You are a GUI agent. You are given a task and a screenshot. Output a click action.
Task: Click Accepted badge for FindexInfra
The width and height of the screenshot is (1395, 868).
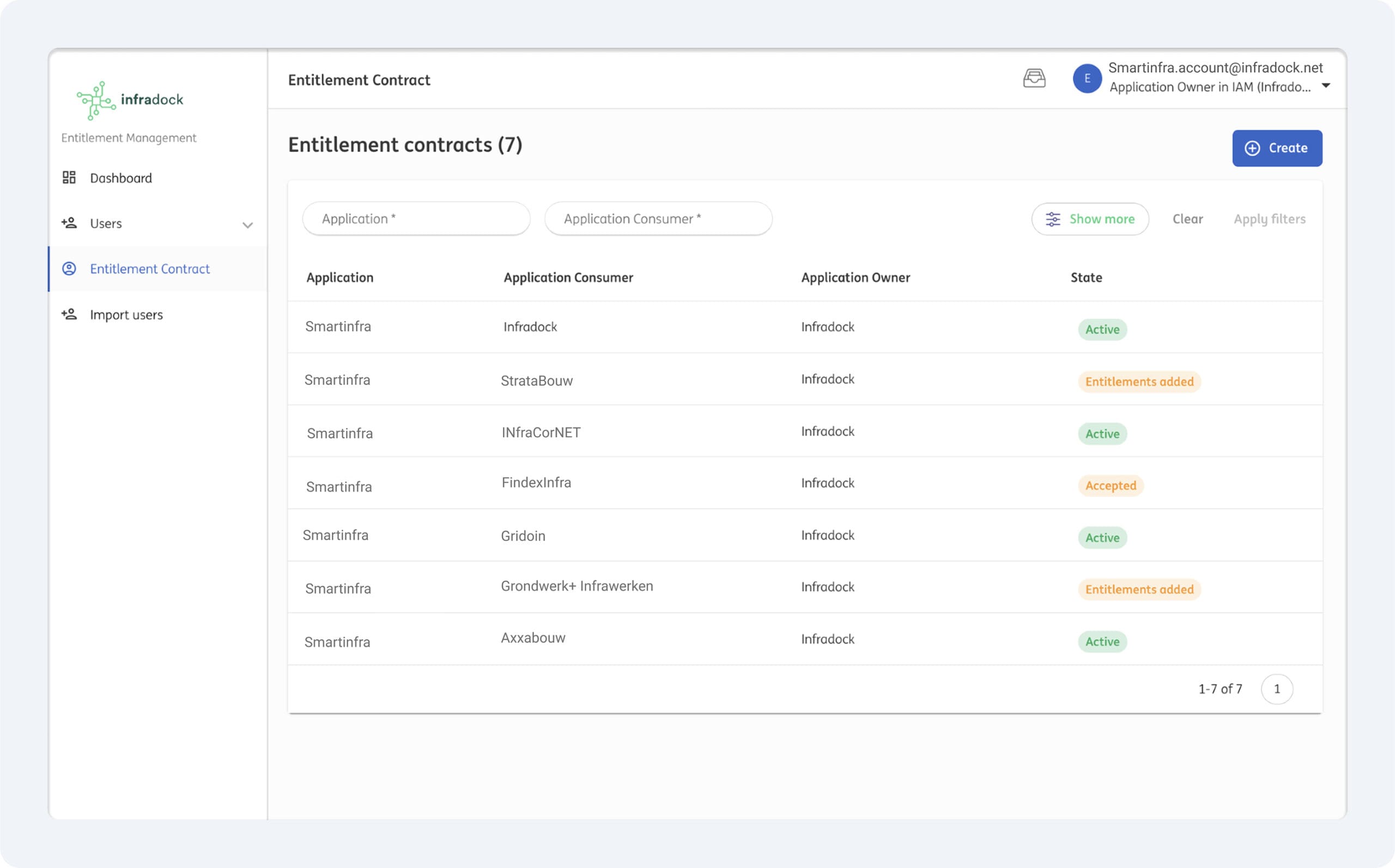coord(1110,485)
